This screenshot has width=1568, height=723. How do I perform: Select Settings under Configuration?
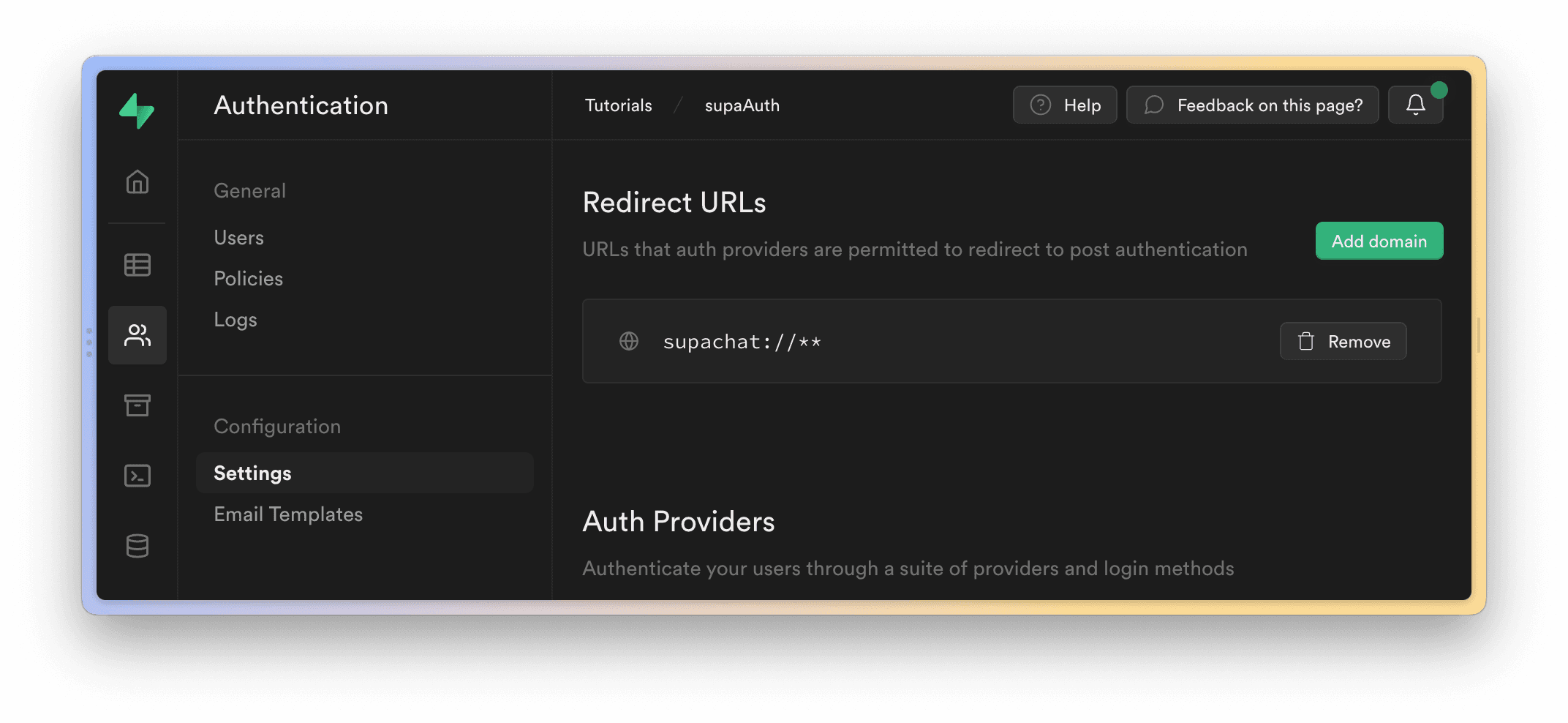click(x=252, y=473)
